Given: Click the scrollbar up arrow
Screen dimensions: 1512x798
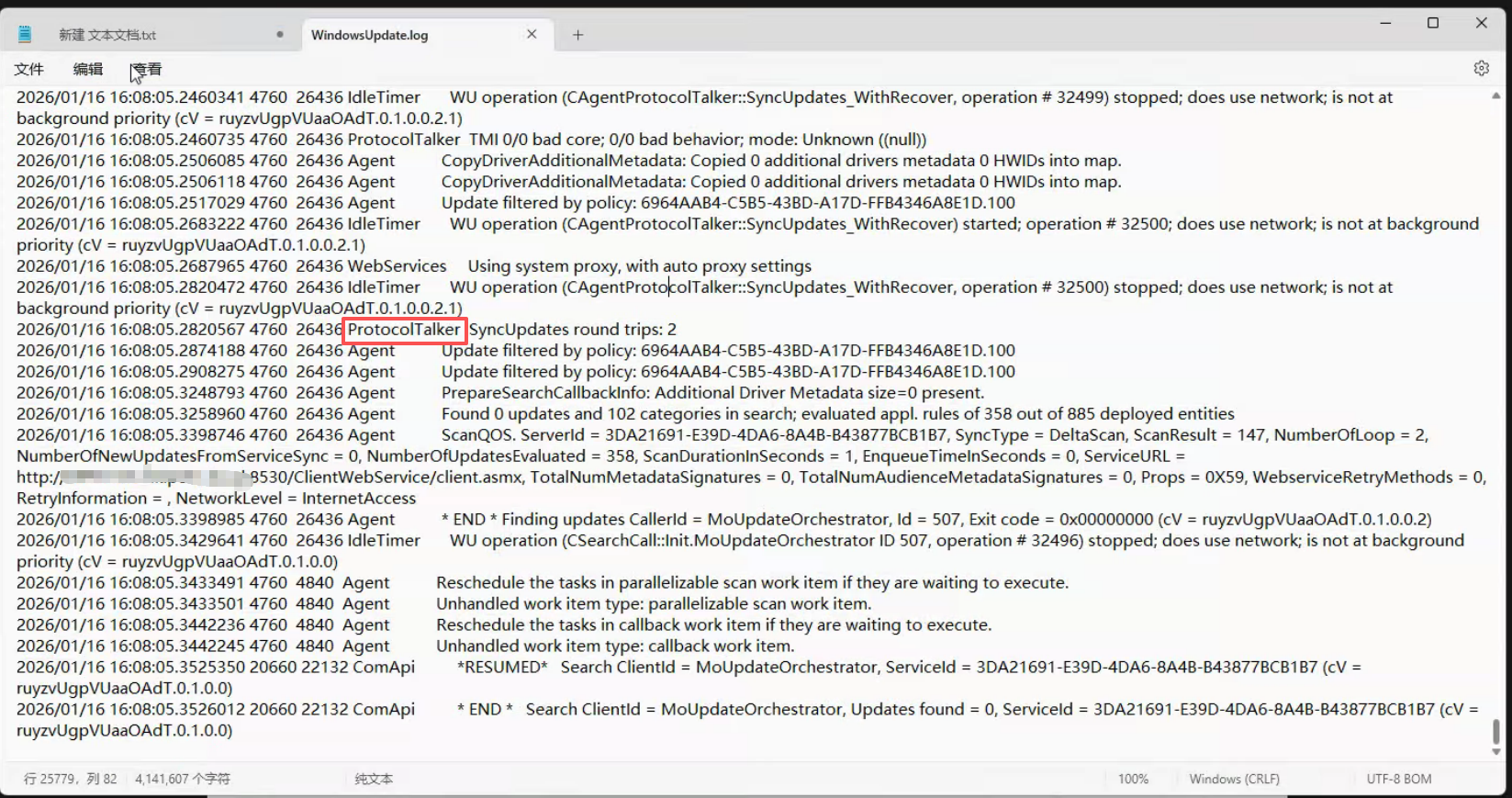Looking at the screenshot, I should 1496,96.
